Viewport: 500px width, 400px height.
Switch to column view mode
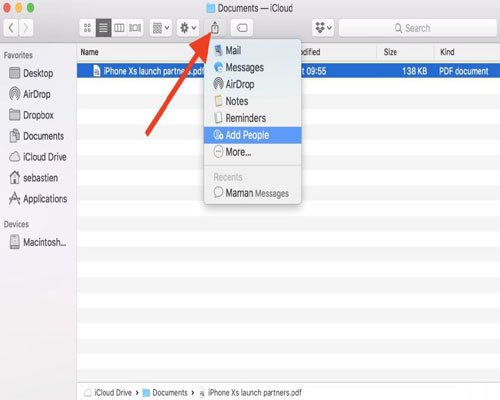tap(119, 28)
